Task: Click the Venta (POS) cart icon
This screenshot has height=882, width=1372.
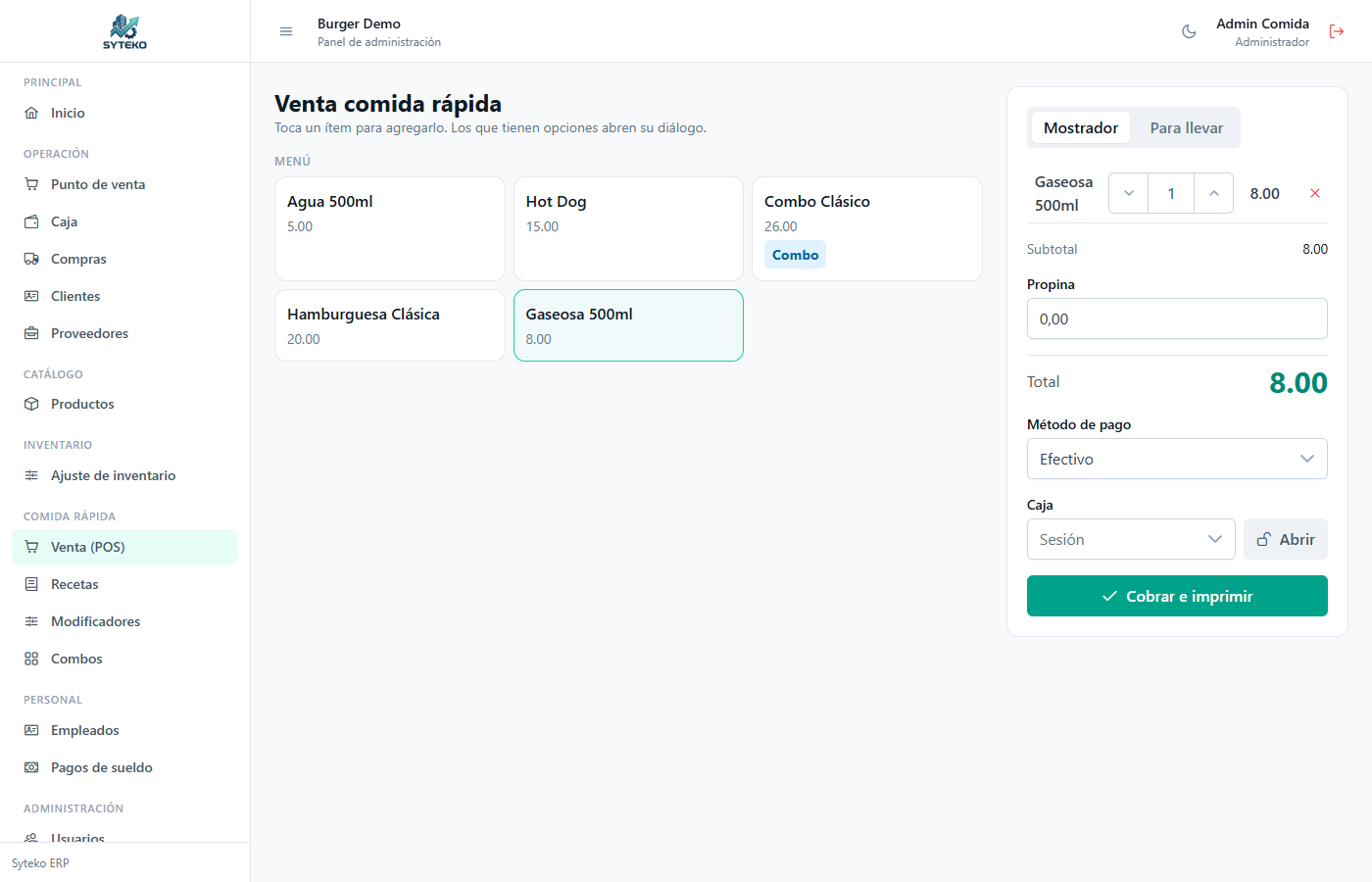Action: coord(31,547)
